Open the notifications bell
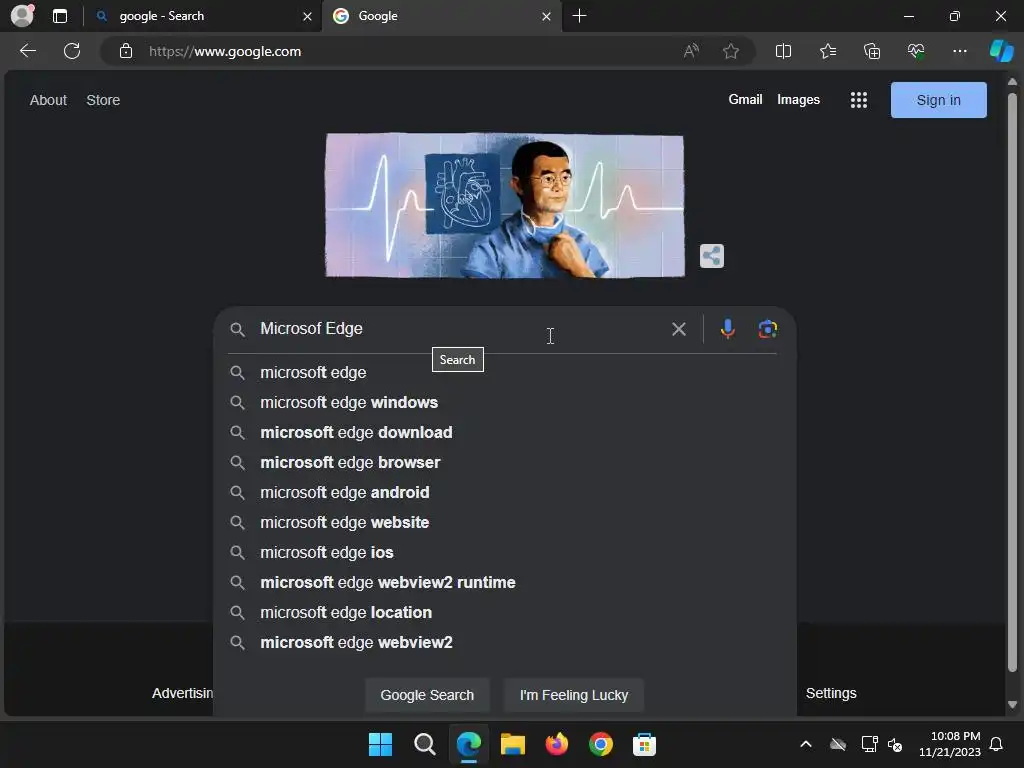The image size is (1024, 768). click(996, 744)
